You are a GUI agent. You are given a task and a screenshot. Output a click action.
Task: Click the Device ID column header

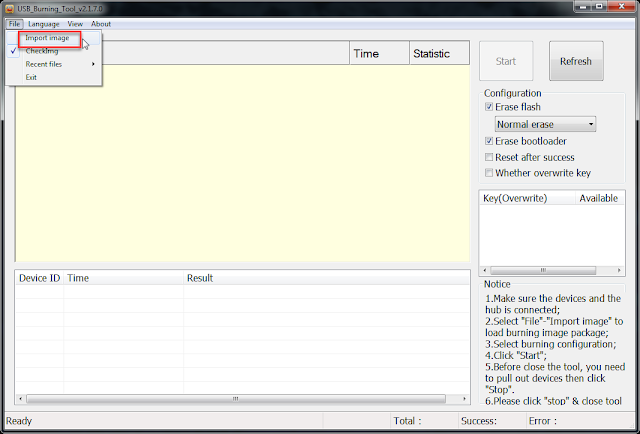point(39,278)
